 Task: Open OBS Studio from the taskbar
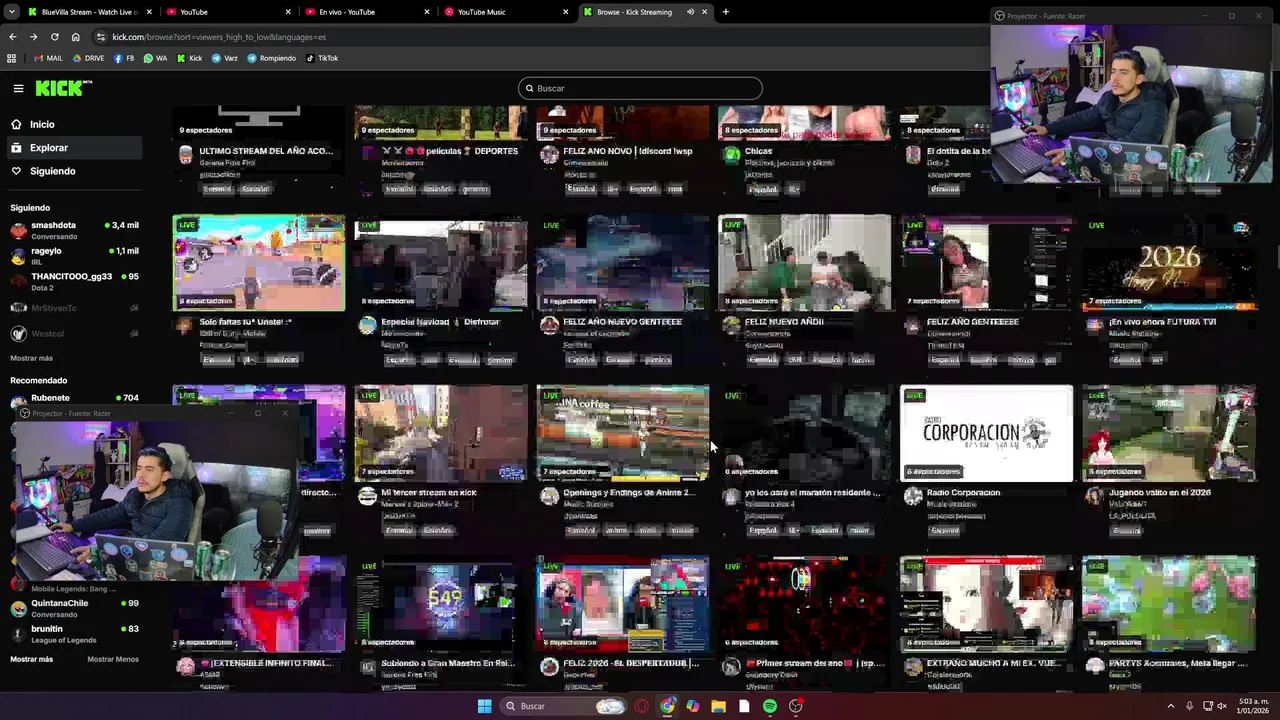click(x=795, y=706)
